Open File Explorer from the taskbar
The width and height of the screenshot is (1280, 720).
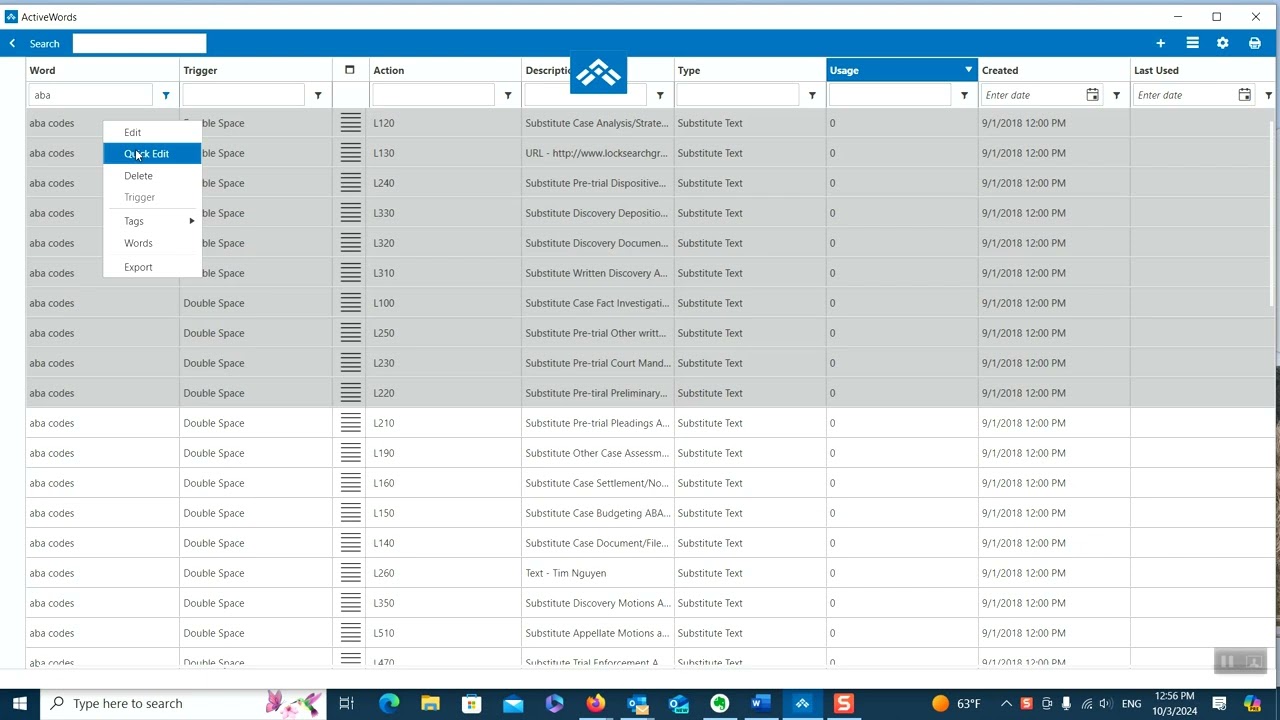430,703
